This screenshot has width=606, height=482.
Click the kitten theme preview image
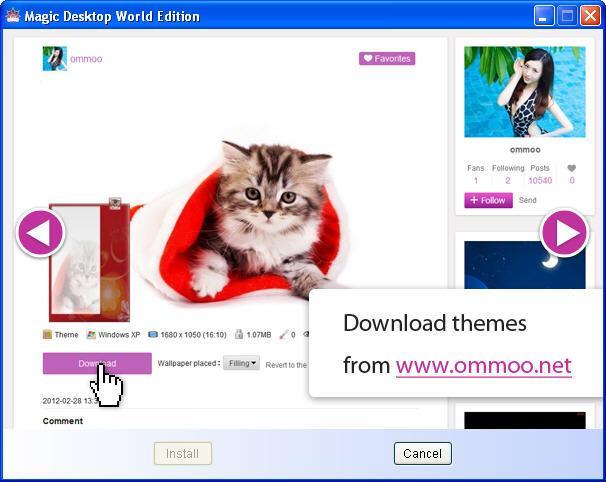(247, 222)
